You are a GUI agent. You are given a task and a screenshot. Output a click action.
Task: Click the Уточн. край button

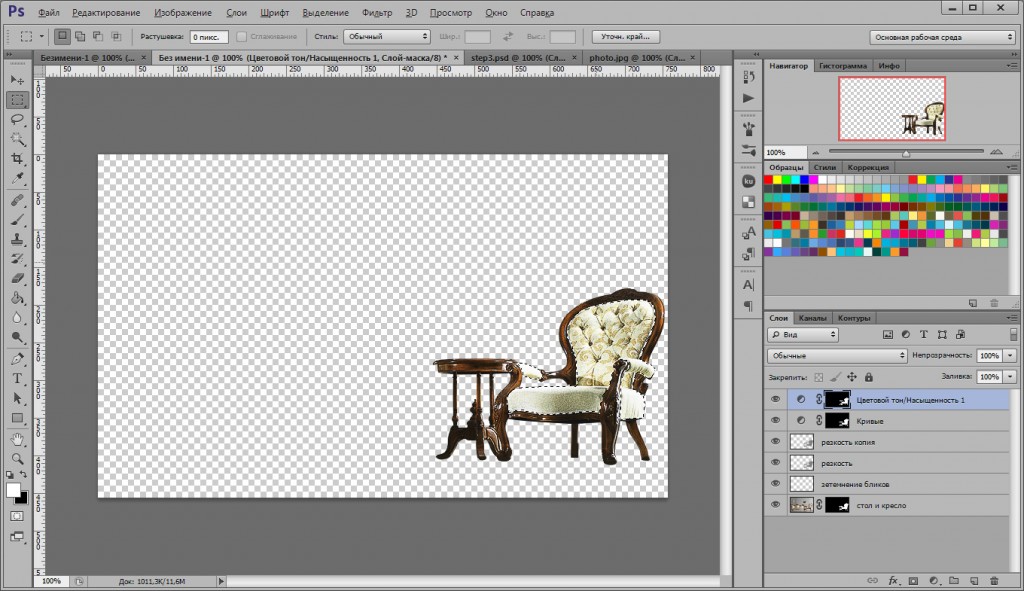pos(626,37)
